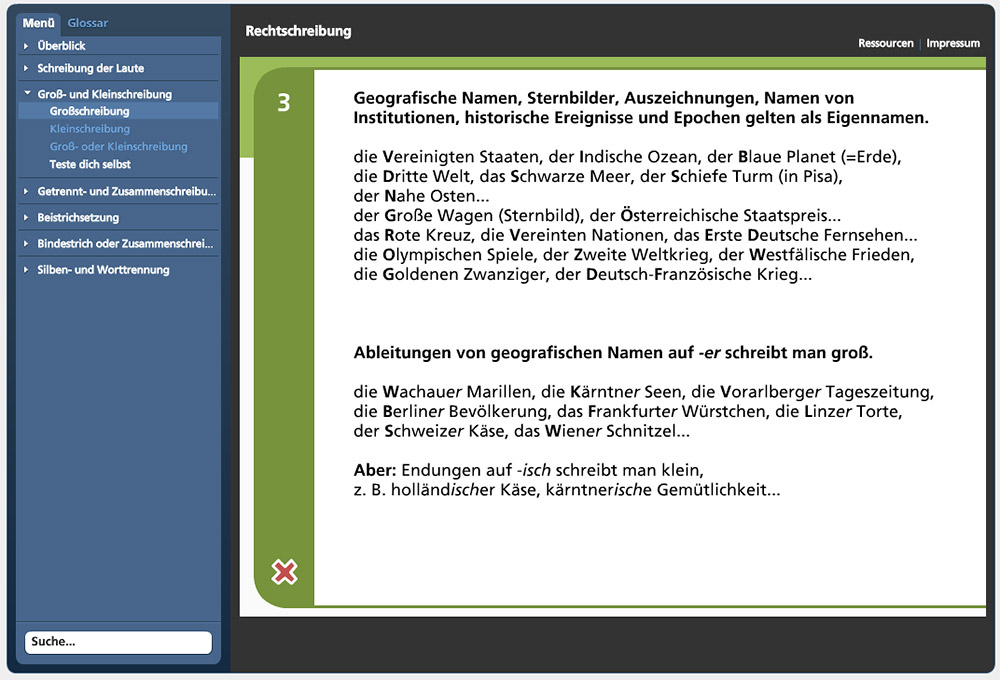Expand the Bindestrich oder Zusammenschreibung arrow

26,244
